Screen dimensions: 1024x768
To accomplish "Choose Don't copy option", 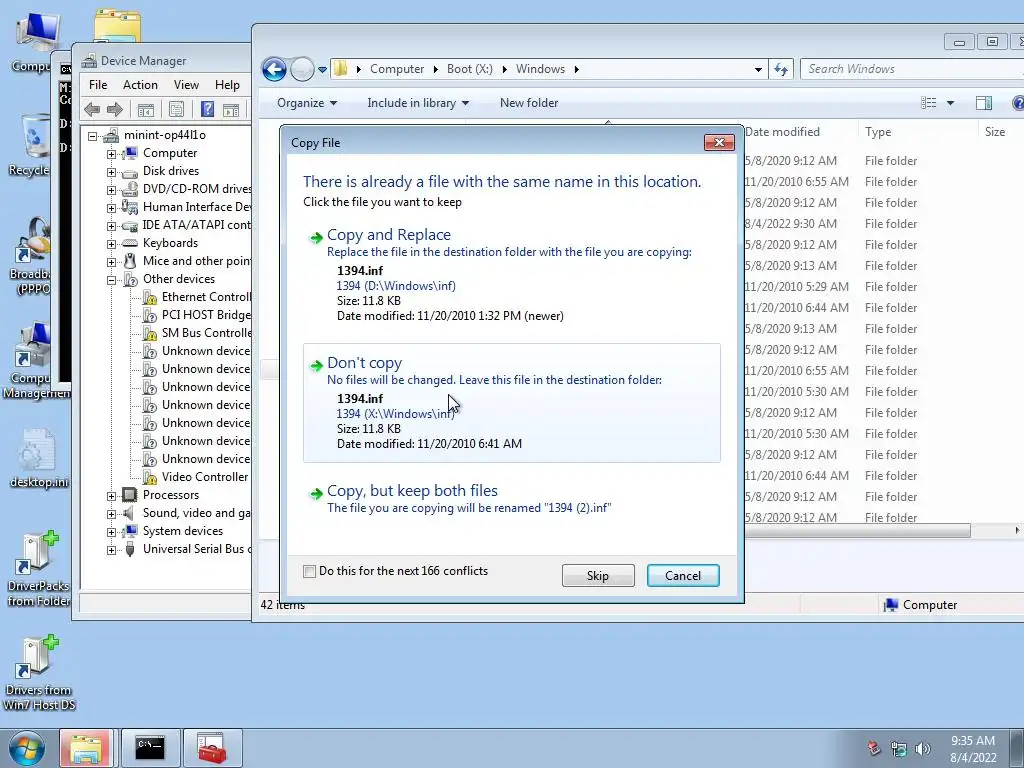I will tap(512, 403).
